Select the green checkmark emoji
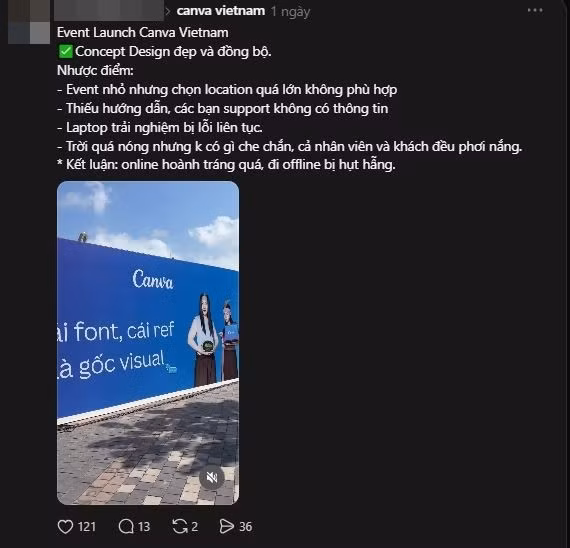The height and width of the screenshot is (548, 570). 65,52
